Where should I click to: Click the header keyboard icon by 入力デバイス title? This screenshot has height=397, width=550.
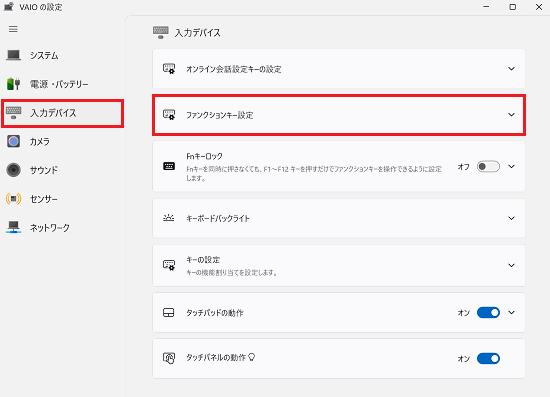click(x=161, y=32)
